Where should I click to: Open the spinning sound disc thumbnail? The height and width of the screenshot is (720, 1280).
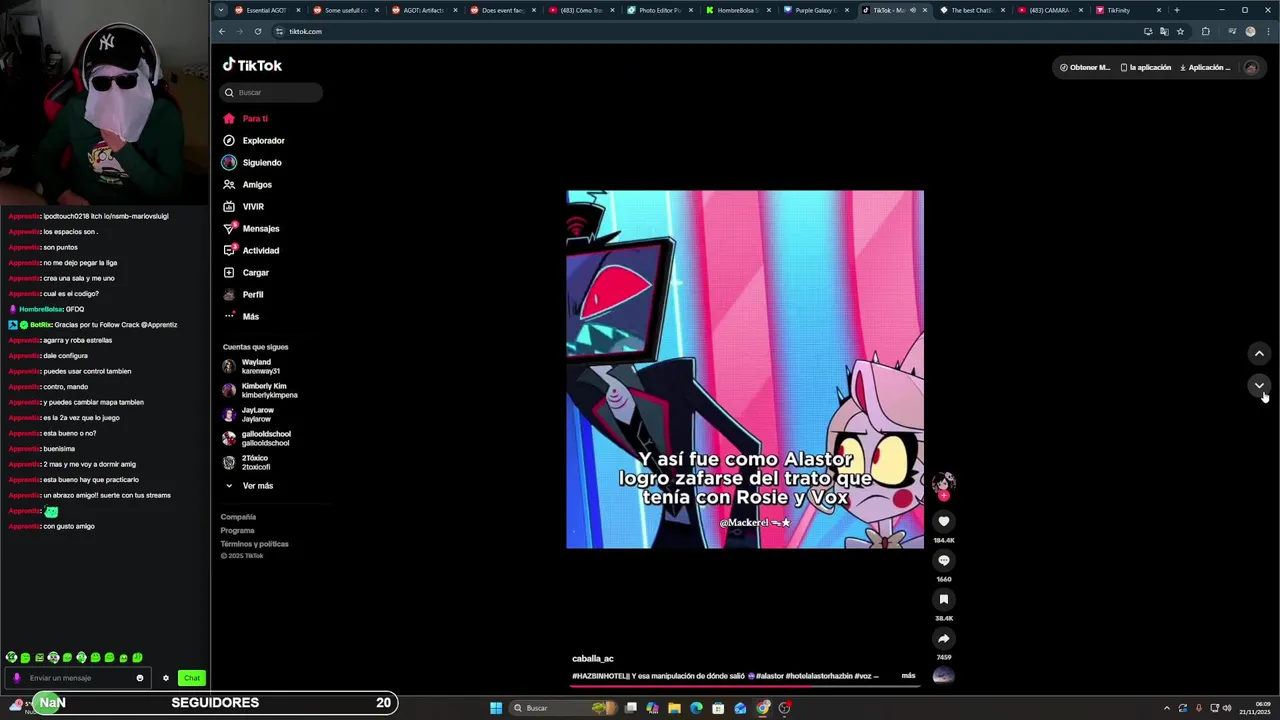click(943, 676)
